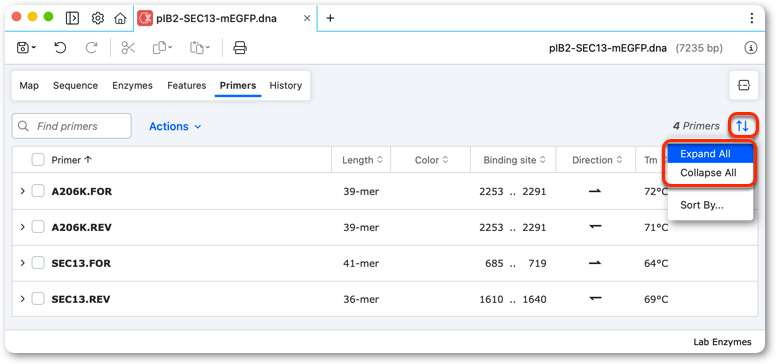Focus the Find primers search field
This screenshot has height=364, width=776.
coord(72,126)
